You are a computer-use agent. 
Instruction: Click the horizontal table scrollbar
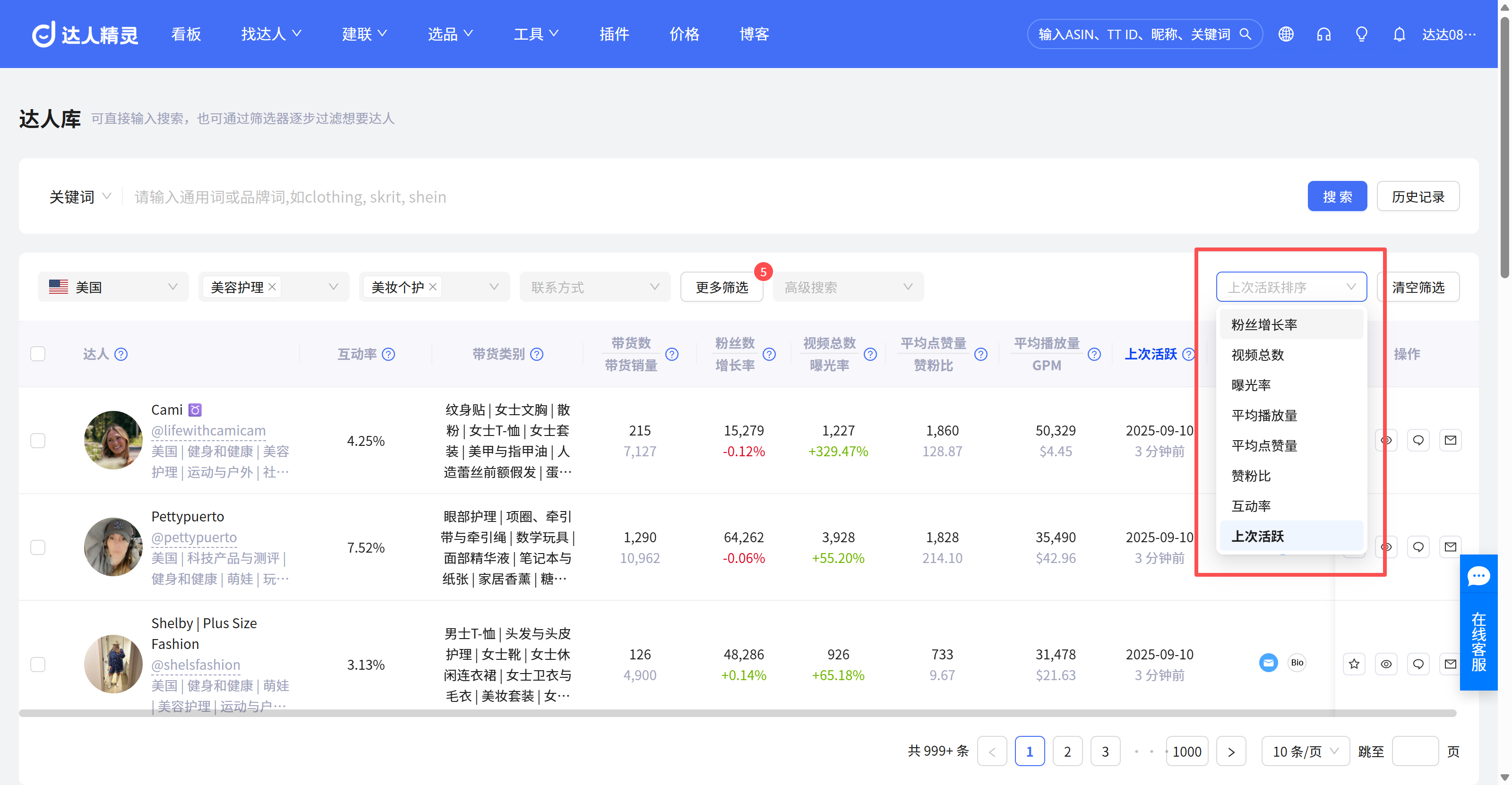point(737,713)
